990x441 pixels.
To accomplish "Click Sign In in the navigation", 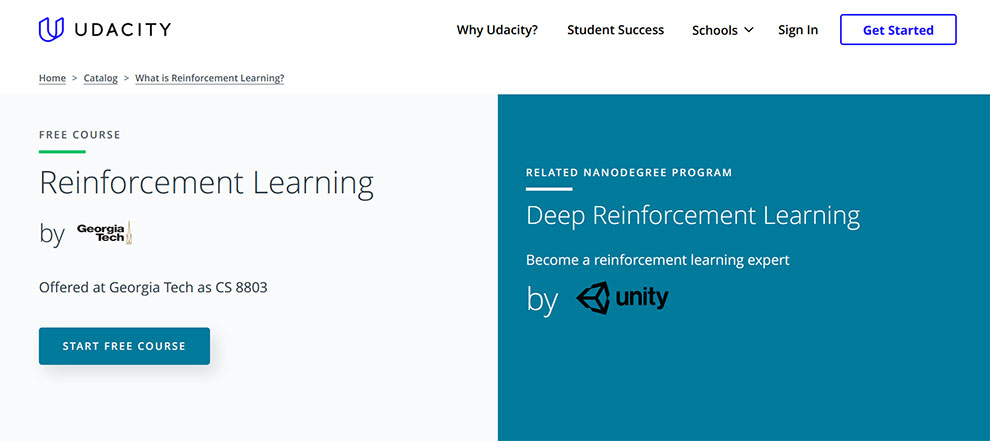I will (x=798, y=30).
